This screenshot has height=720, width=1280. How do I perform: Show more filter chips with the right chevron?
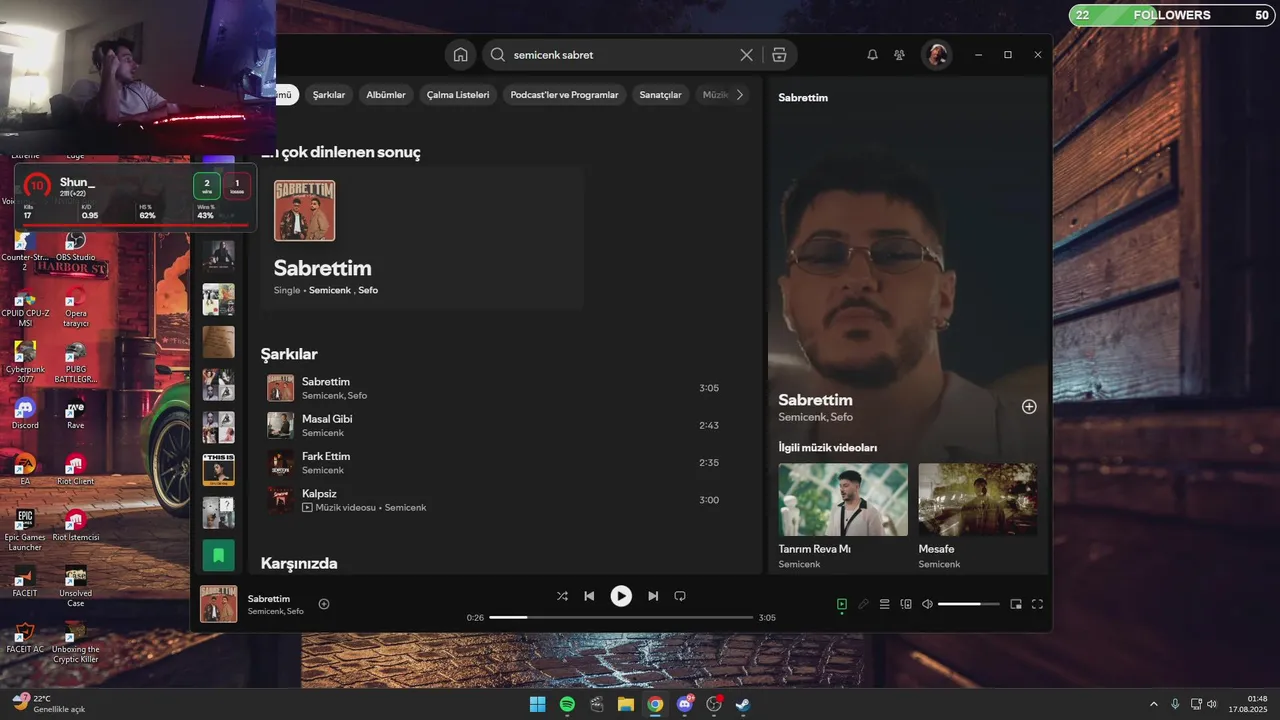(x=740, y=95)
